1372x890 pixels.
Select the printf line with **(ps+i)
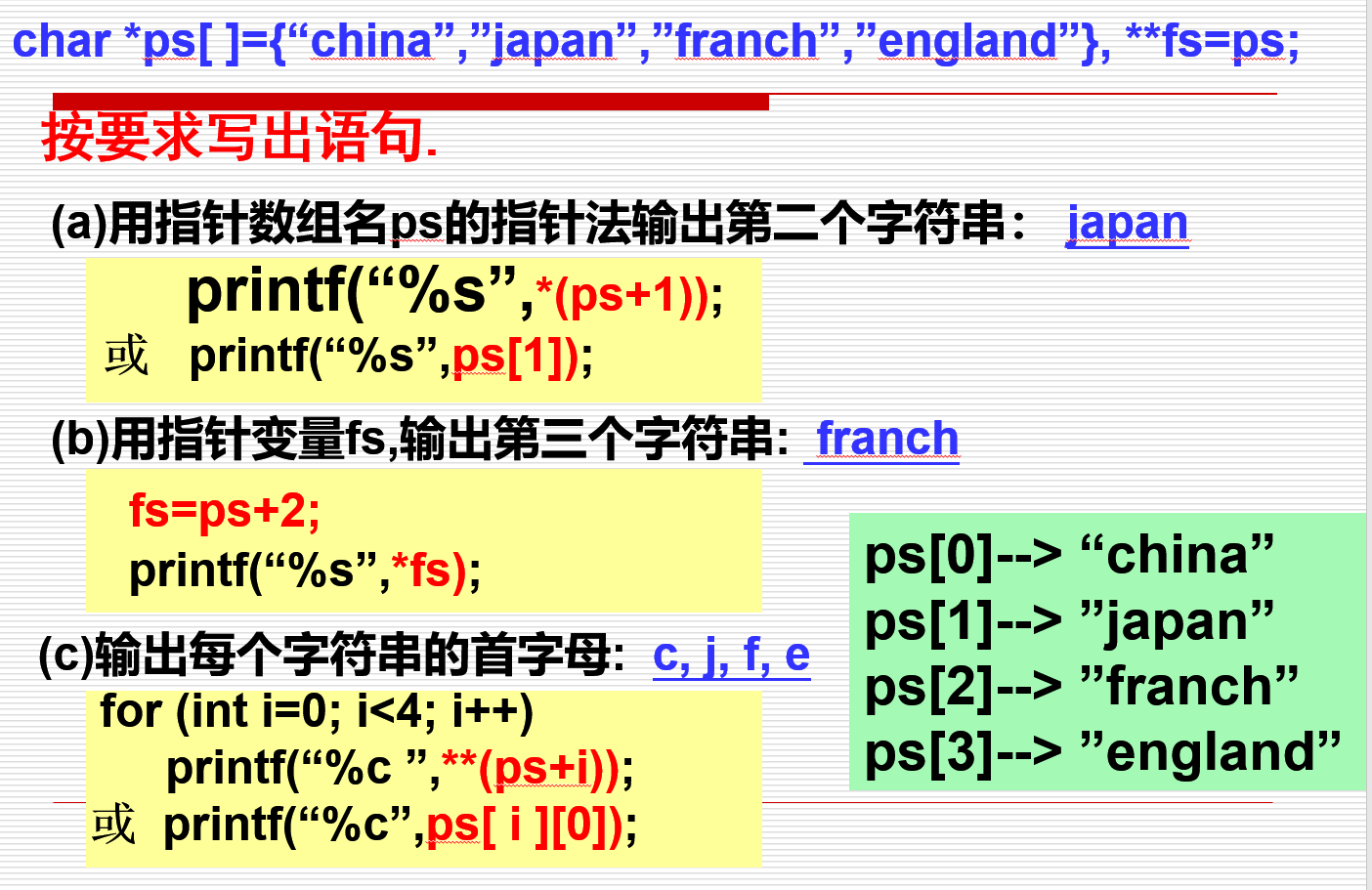coord(400,769)
